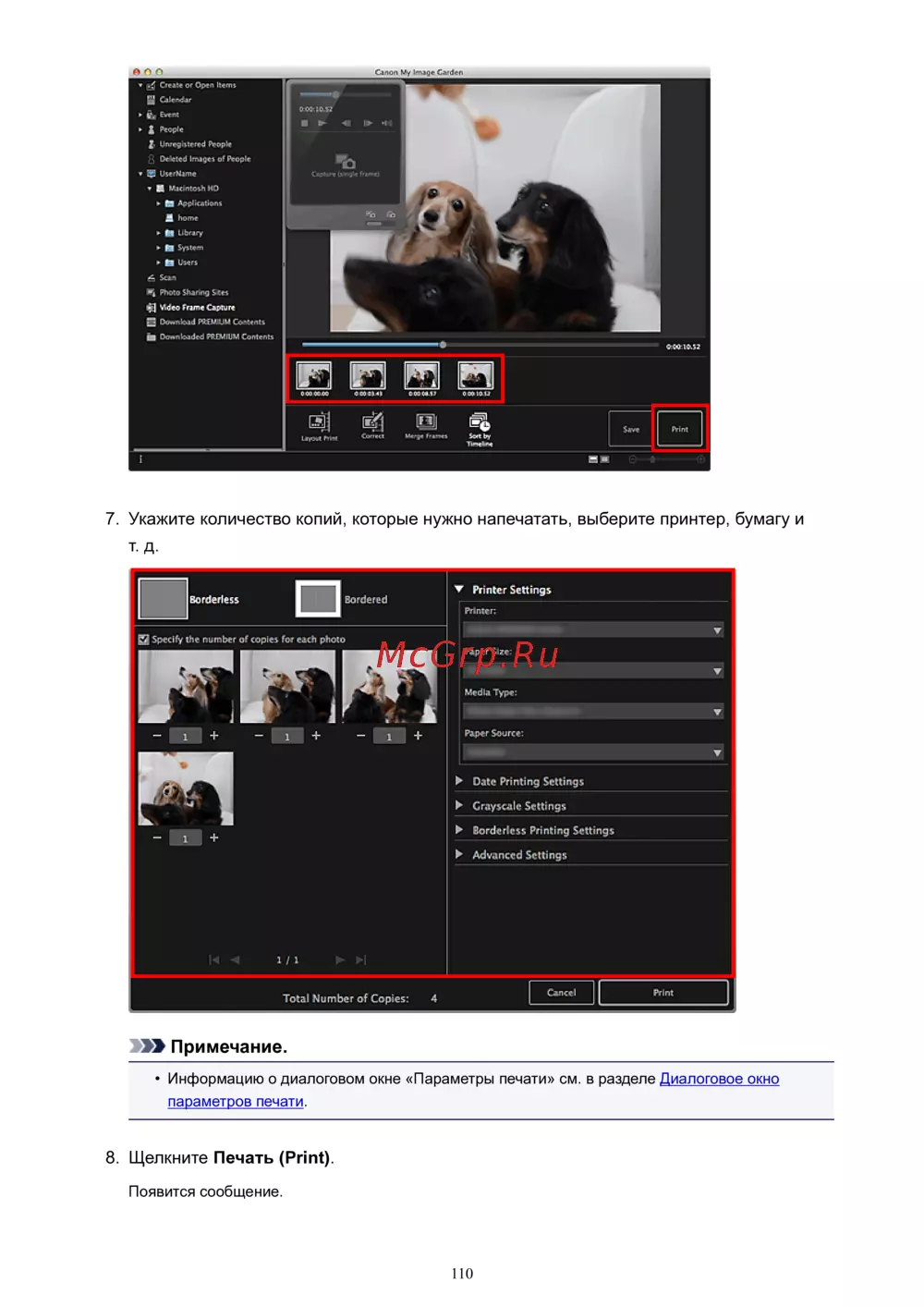Click the video playback position slider
924x1307 pixels.
[x=444, y=345]
